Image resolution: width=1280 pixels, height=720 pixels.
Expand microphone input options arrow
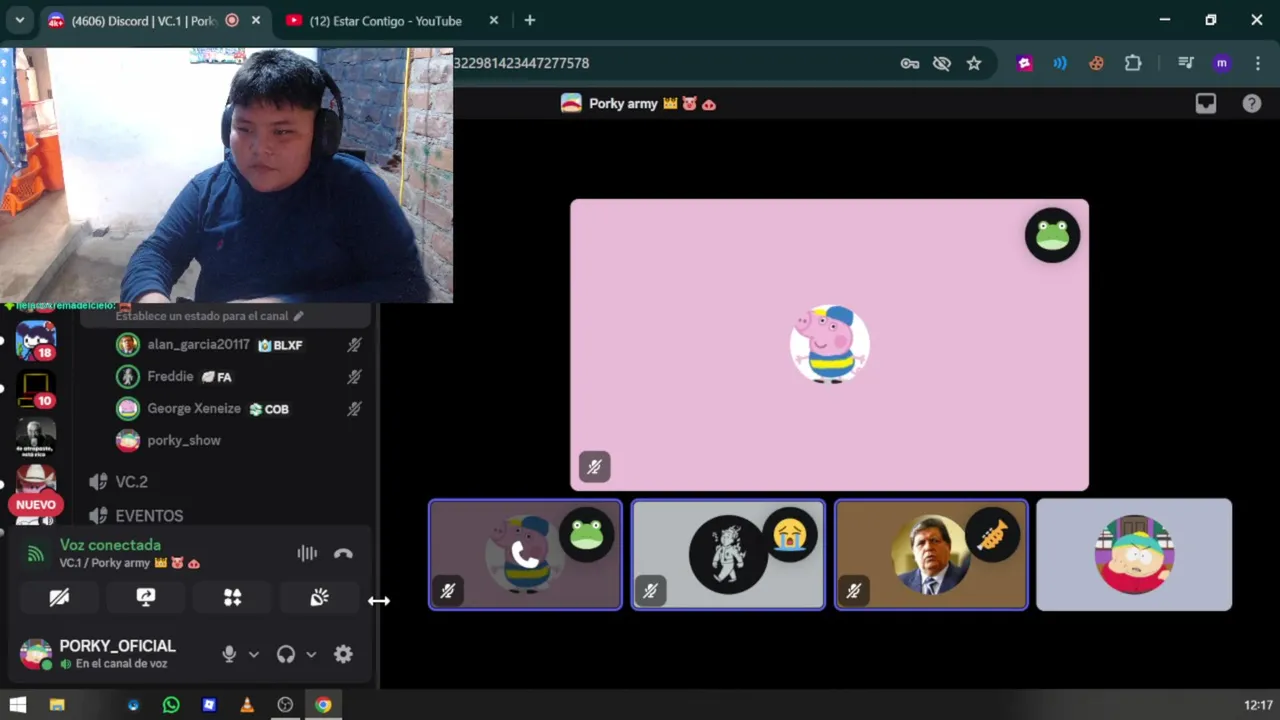click(x=254, y=654)
